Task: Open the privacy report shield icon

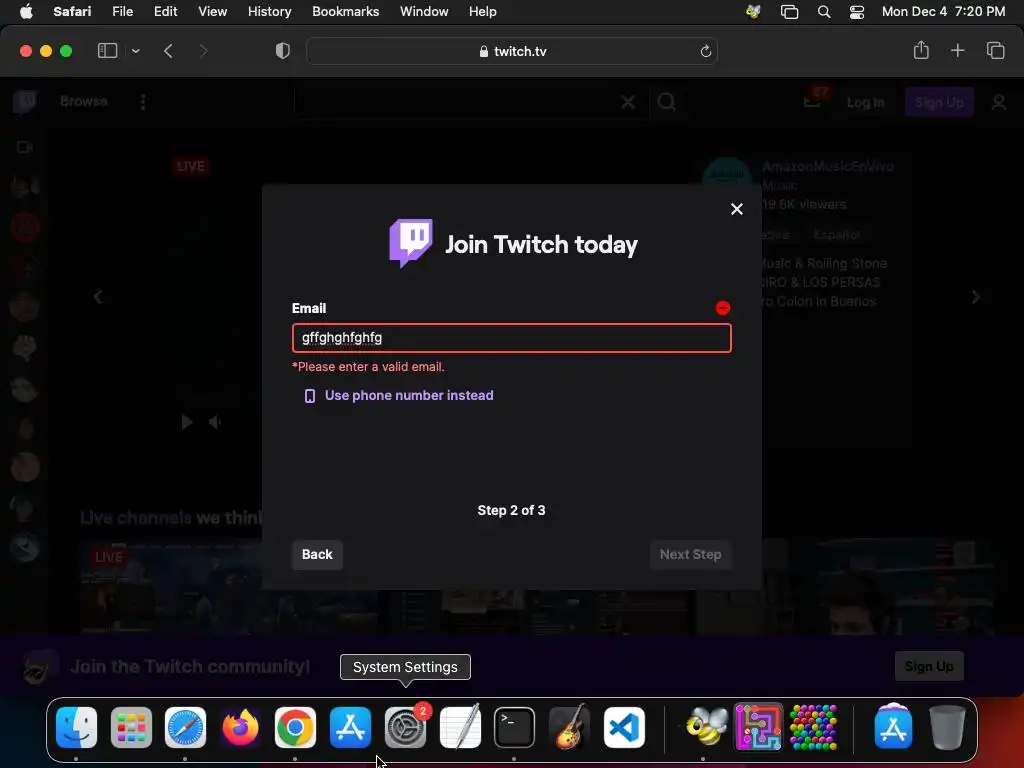Action: [283, 51]
